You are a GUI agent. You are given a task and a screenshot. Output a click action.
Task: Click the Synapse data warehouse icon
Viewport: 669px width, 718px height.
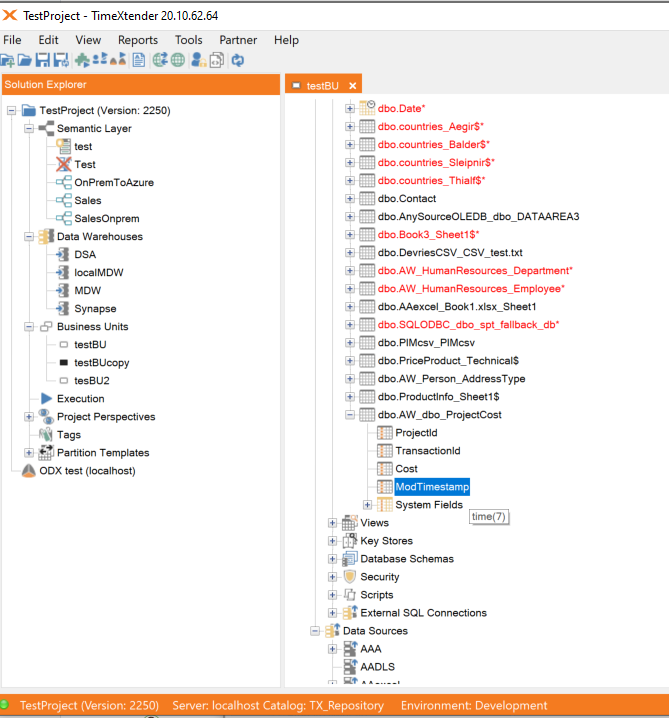(x=63, y=308)
